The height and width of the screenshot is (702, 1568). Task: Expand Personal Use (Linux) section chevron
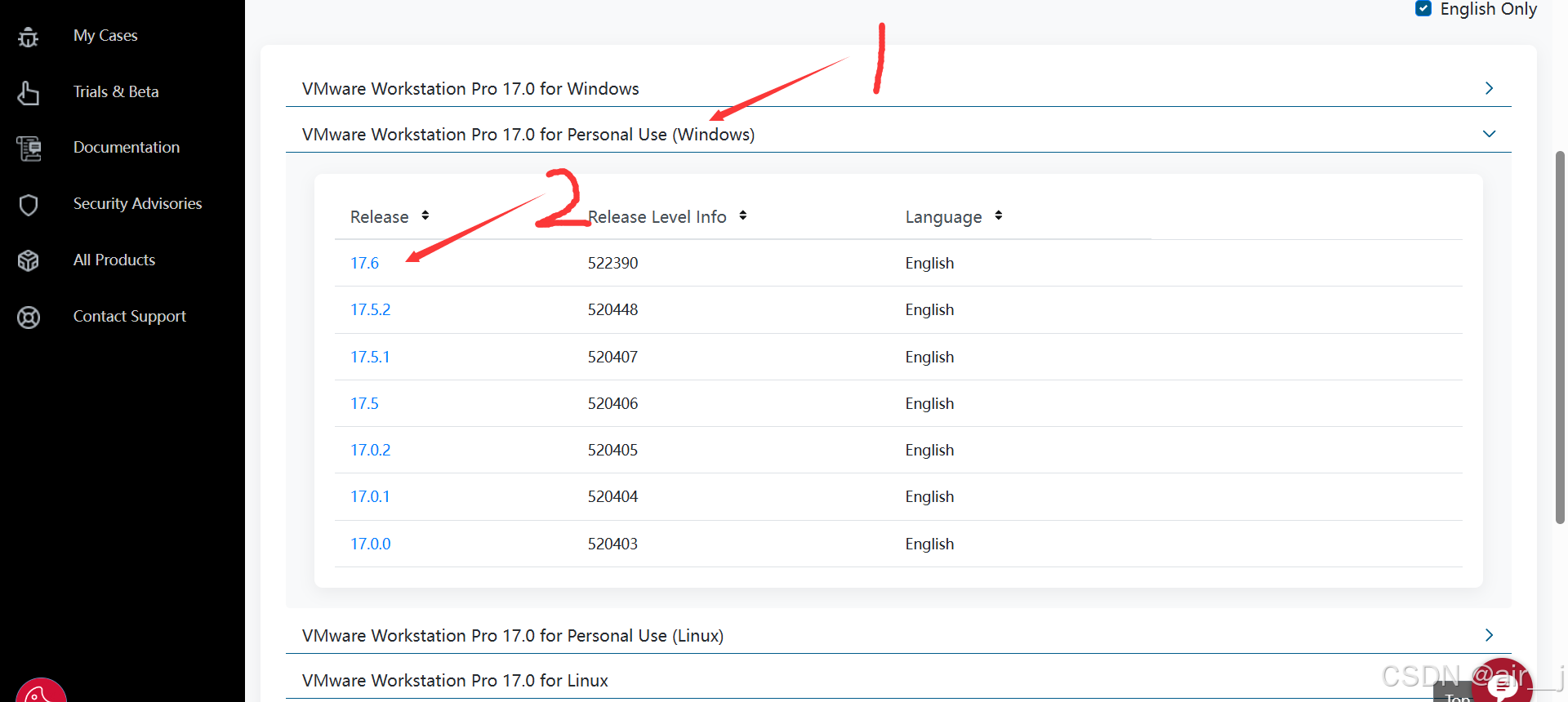click(1489, 635)
